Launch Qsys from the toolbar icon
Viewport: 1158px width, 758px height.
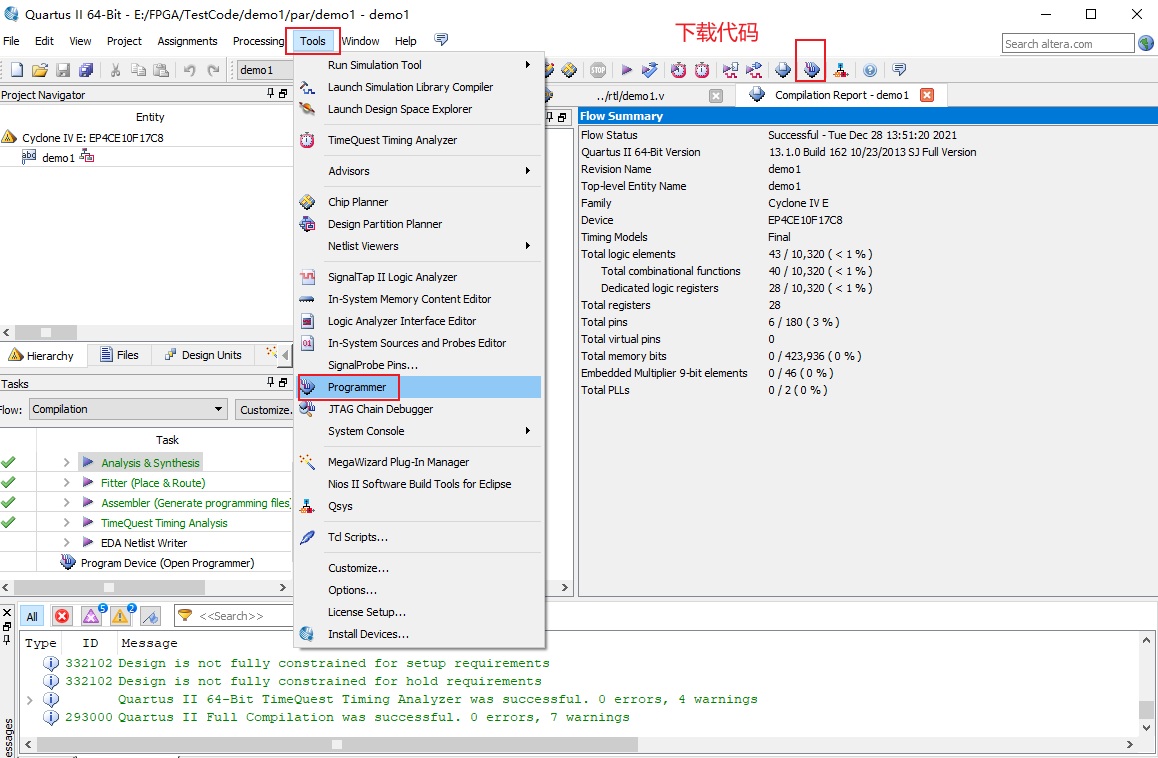coord(840,70)
